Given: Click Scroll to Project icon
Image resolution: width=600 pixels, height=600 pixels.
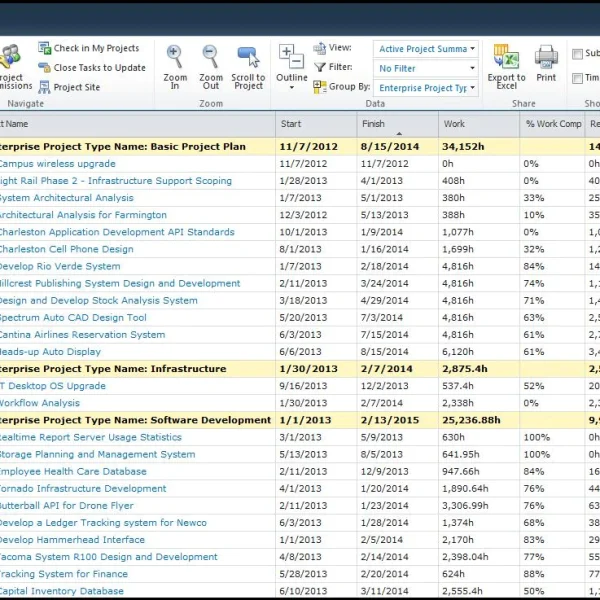Looking at the screenshot, I should click(248, 57).
